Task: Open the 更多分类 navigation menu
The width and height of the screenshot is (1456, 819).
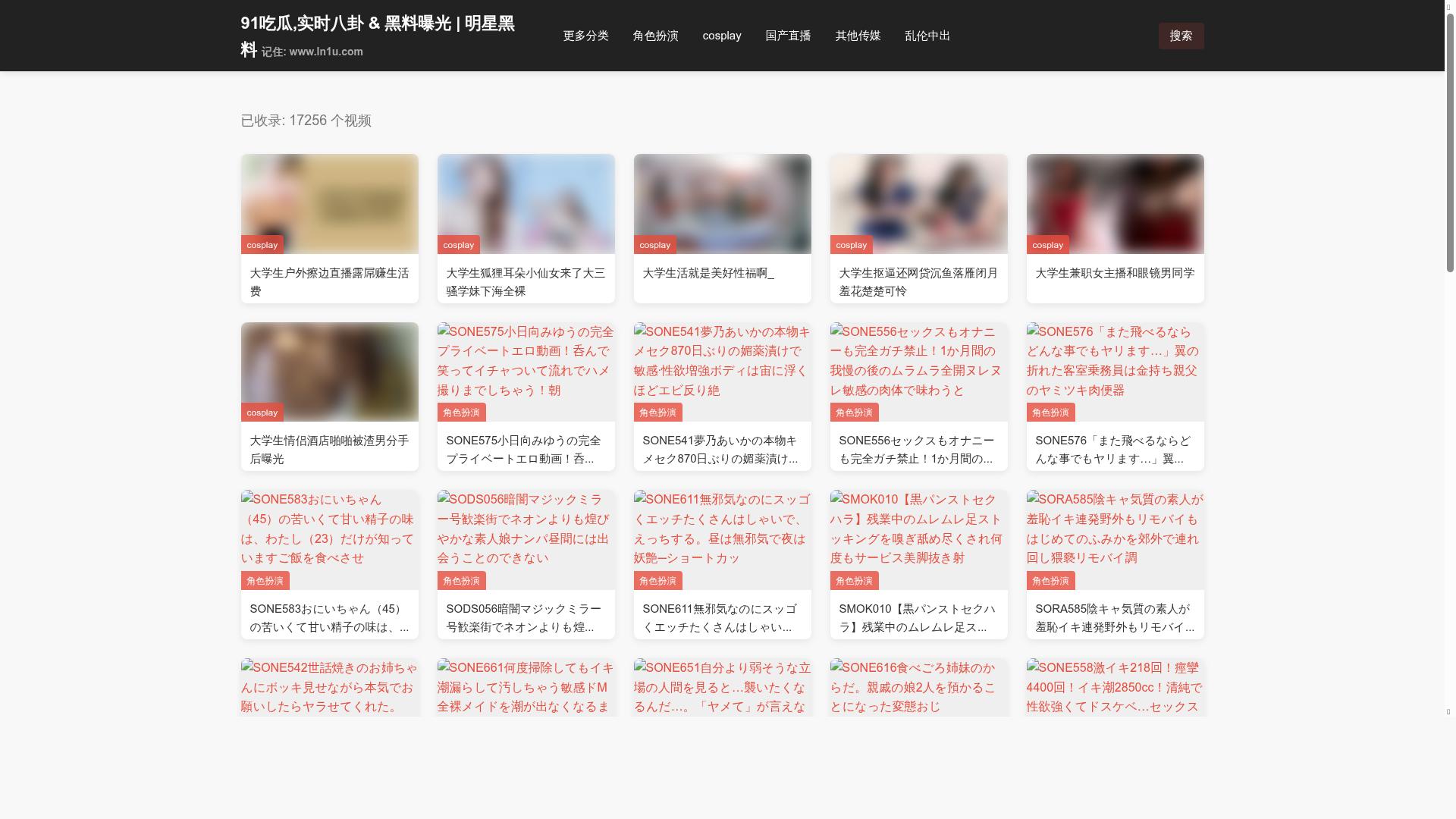Action: click(585, 36)
